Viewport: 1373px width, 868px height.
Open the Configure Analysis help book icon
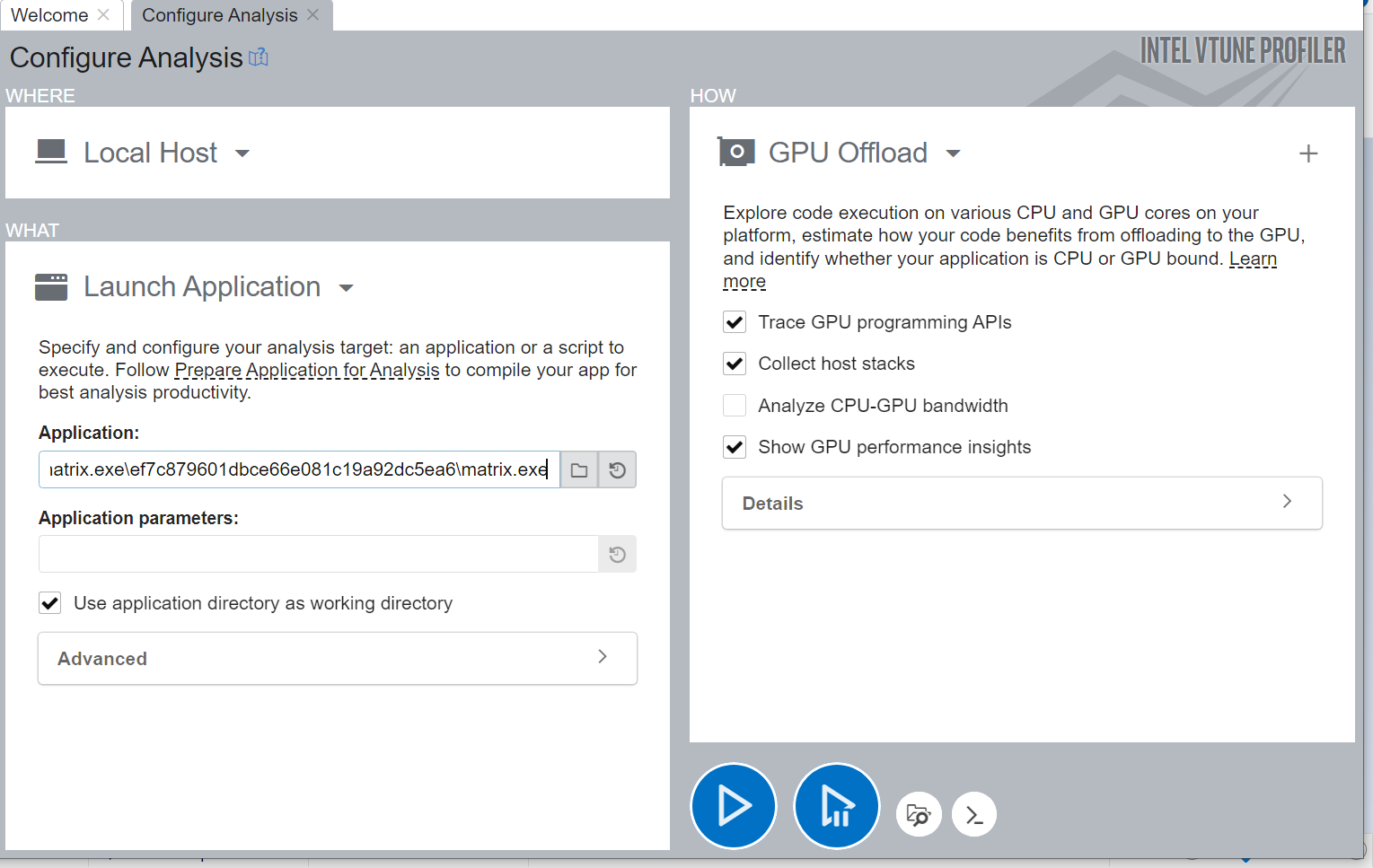[259, 57]
